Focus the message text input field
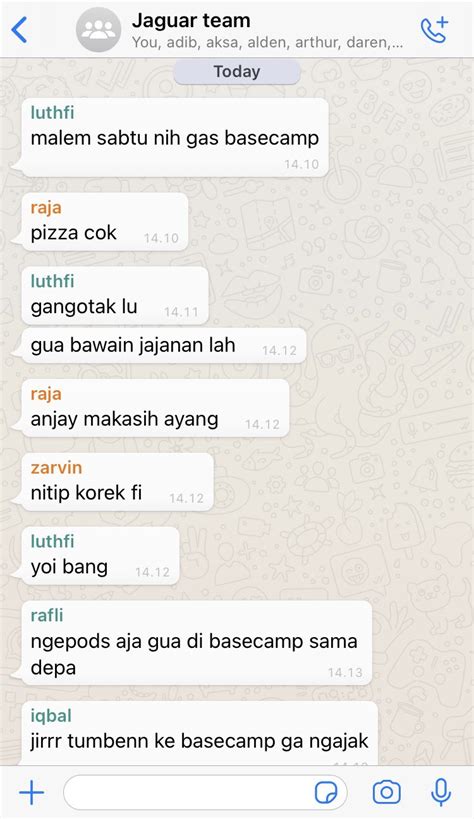Screen dimensions: 474x819 point(205,792)
